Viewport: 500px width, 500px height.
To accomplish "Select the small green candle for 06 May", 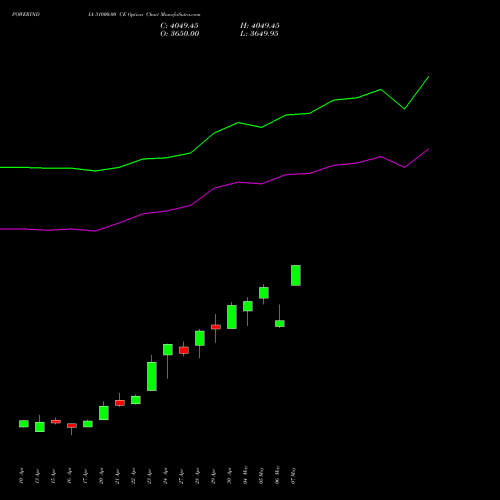I will click(x=280, y=323).
